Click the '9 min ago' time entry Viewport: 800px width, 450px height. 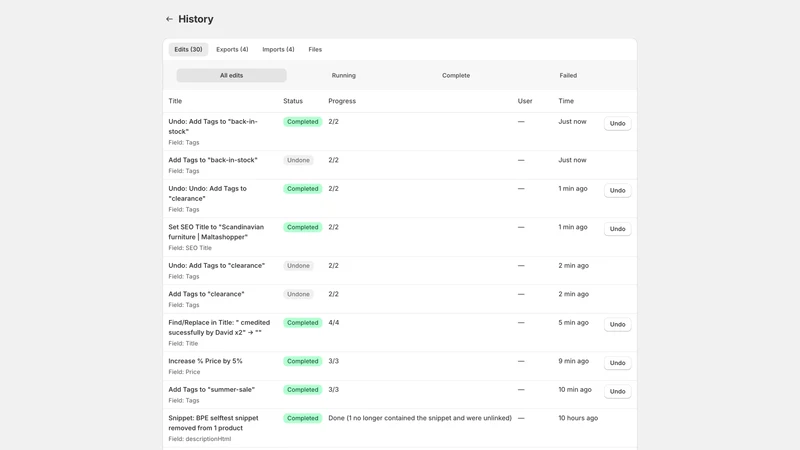[573, 361]
